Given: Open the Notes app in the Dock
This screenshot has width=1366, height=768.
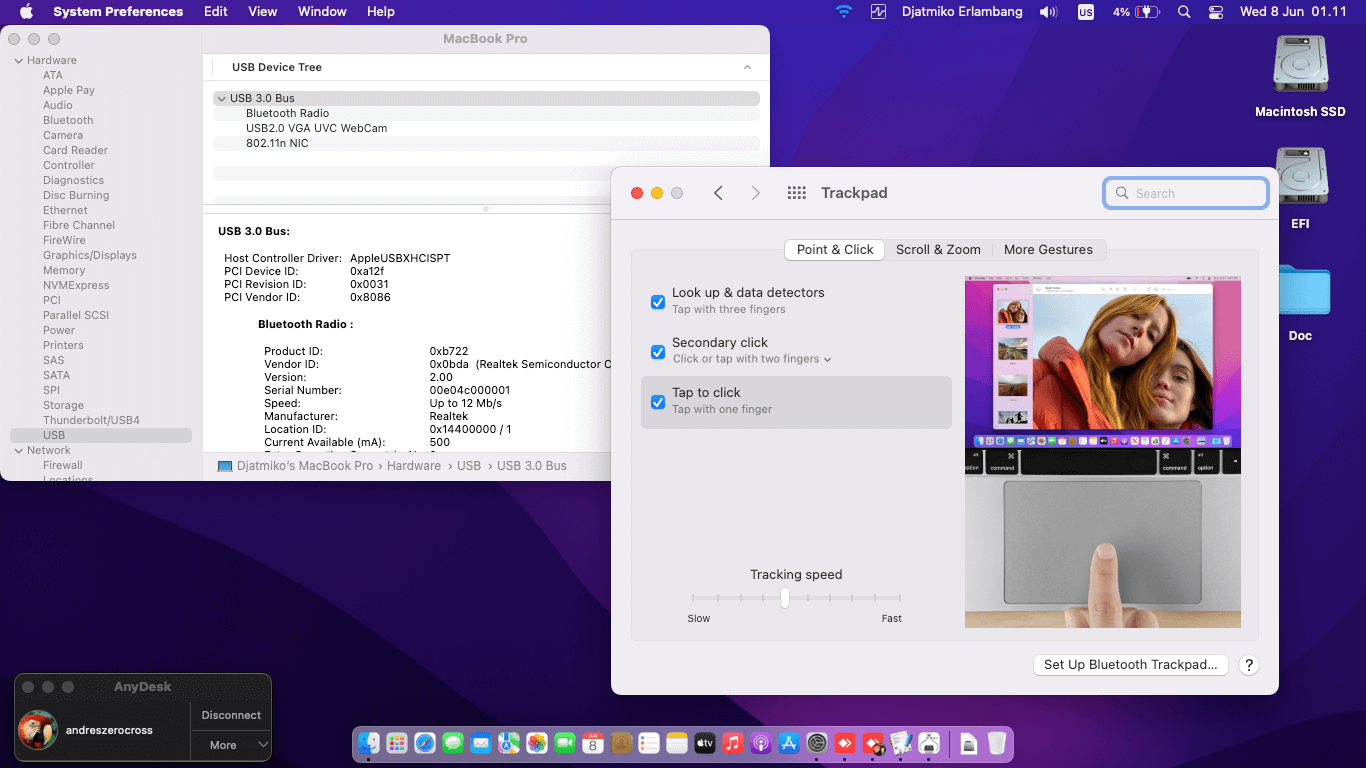Looking at the screenshot, I should coord(677,743).
